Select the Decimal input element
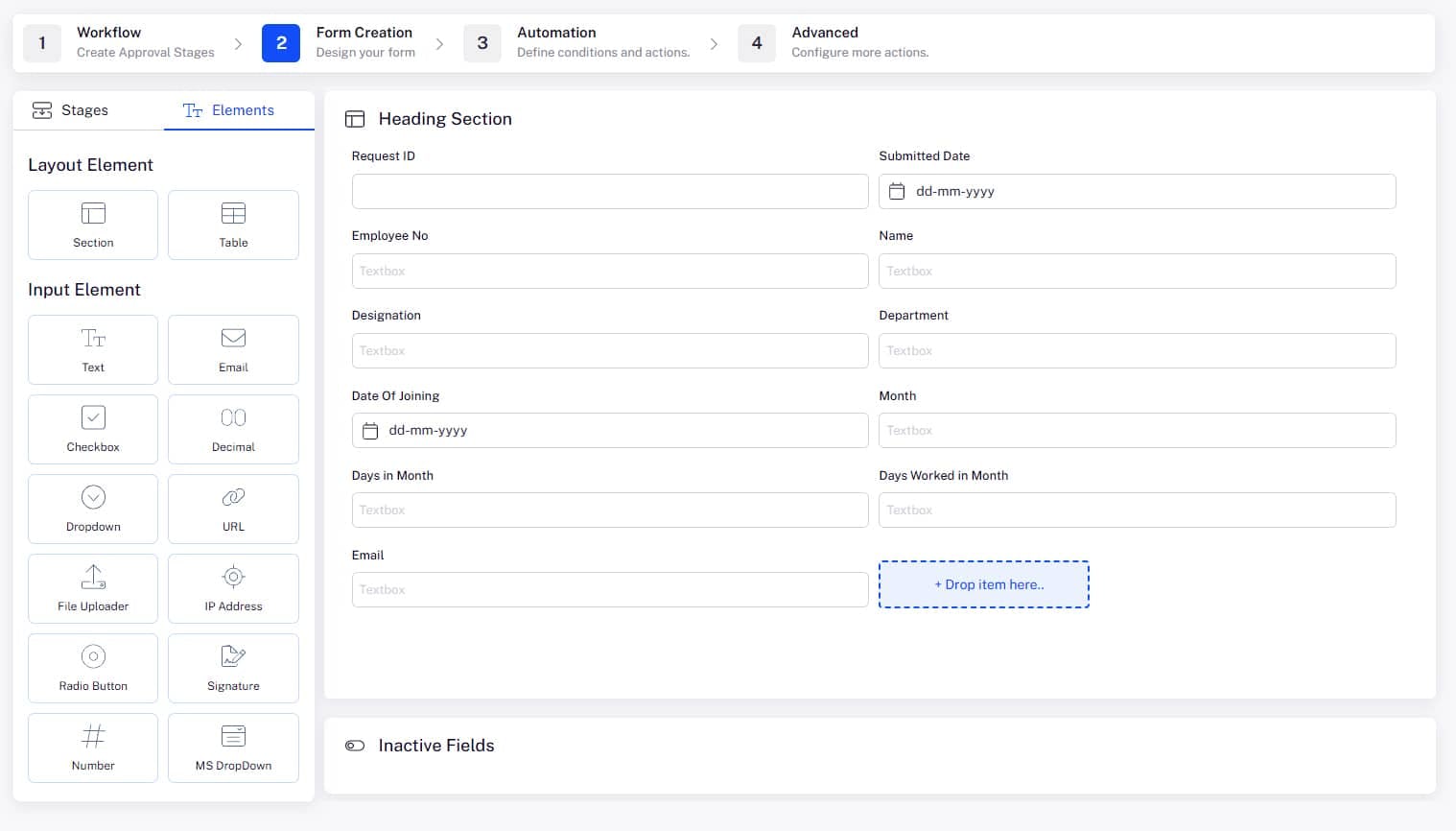Viewport: 1456px width, 831px height. pyautogui.click(x=233, y=429)
